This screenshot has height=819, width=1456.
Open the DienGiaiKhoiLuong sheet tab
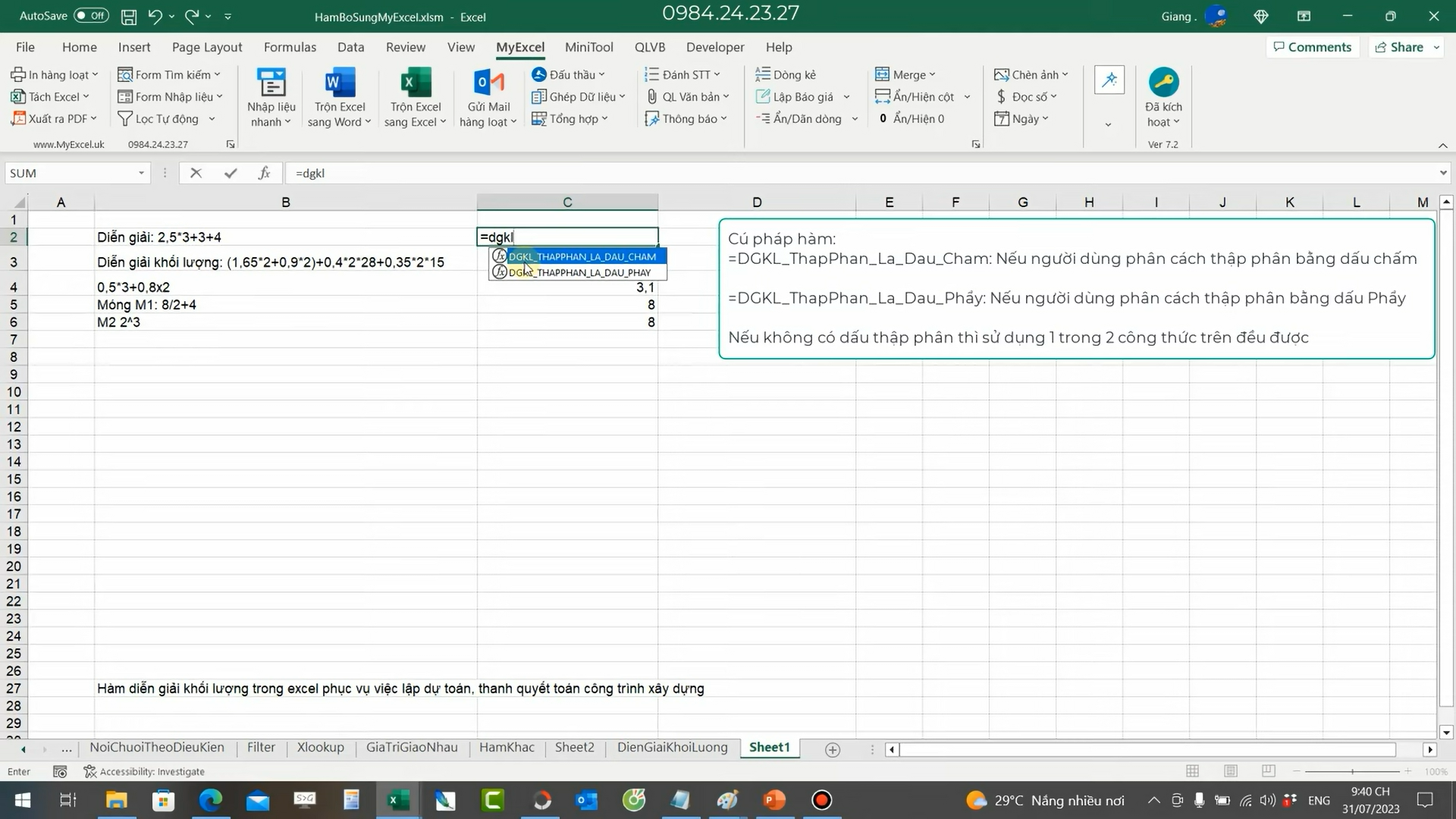pyautogui.click(x=670, y=747)
